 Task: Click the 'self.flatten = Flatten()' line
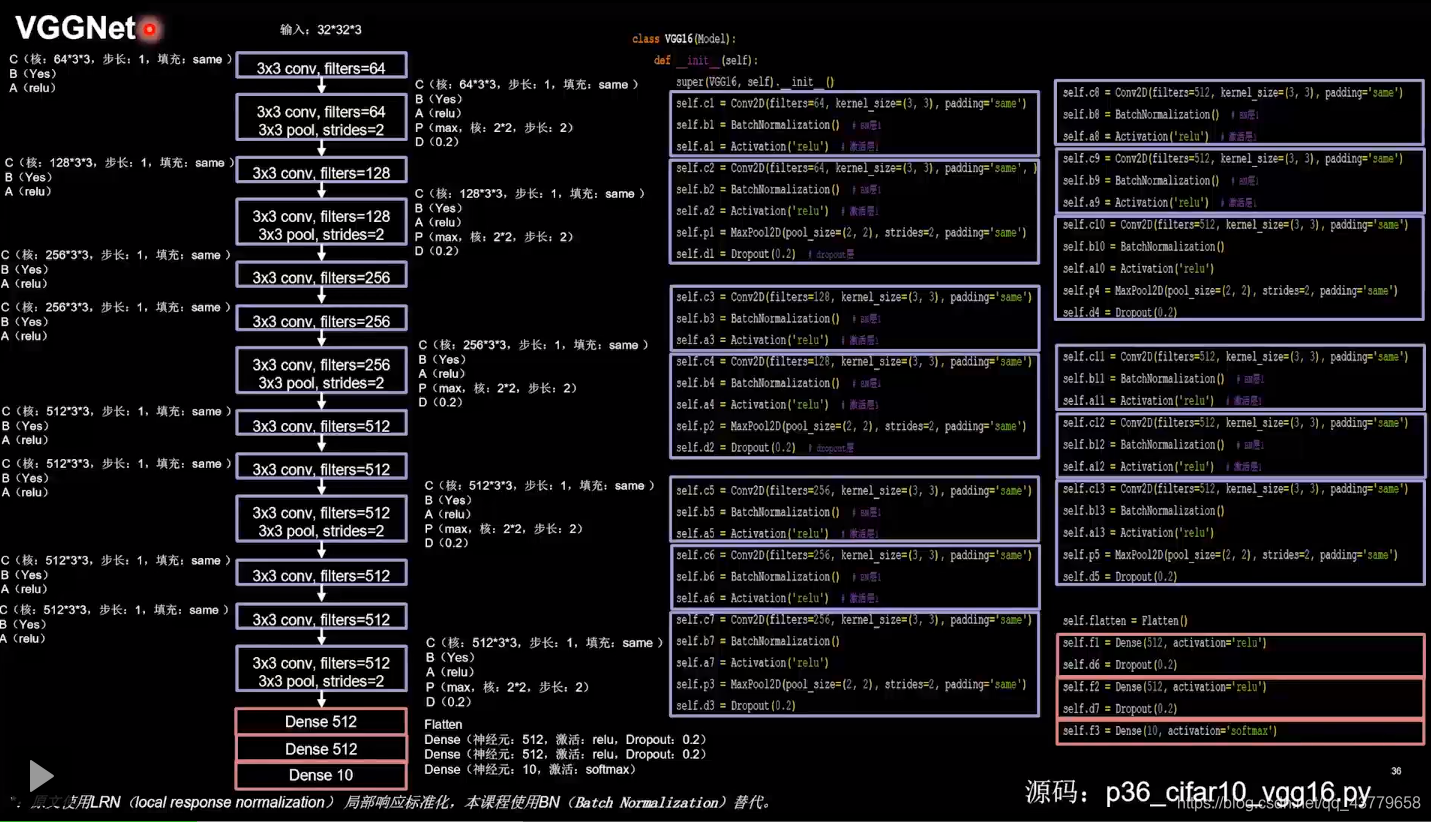coord(1125,621)
